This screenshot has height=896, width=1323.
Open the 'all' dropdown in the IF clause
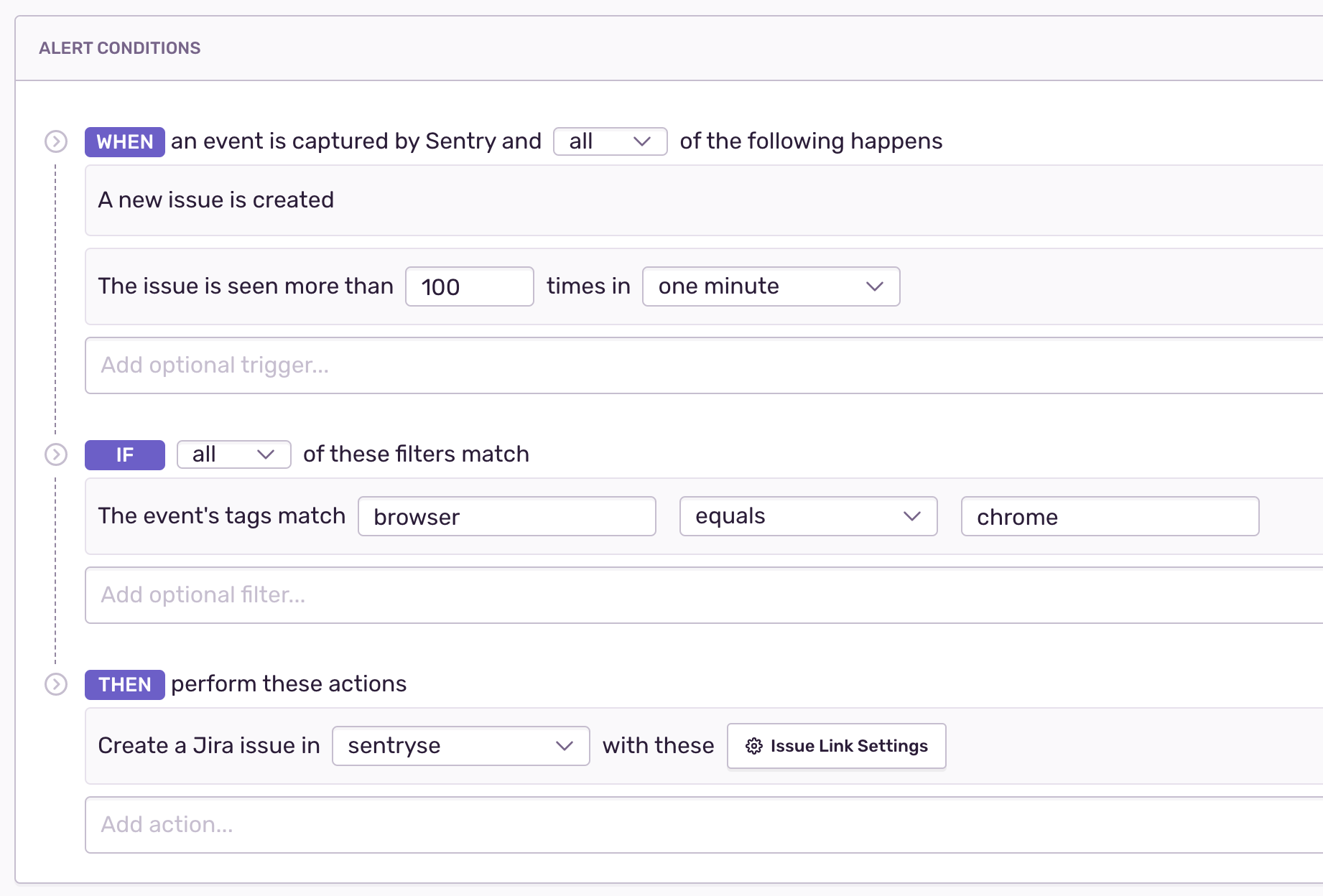[x=233, y=454]
